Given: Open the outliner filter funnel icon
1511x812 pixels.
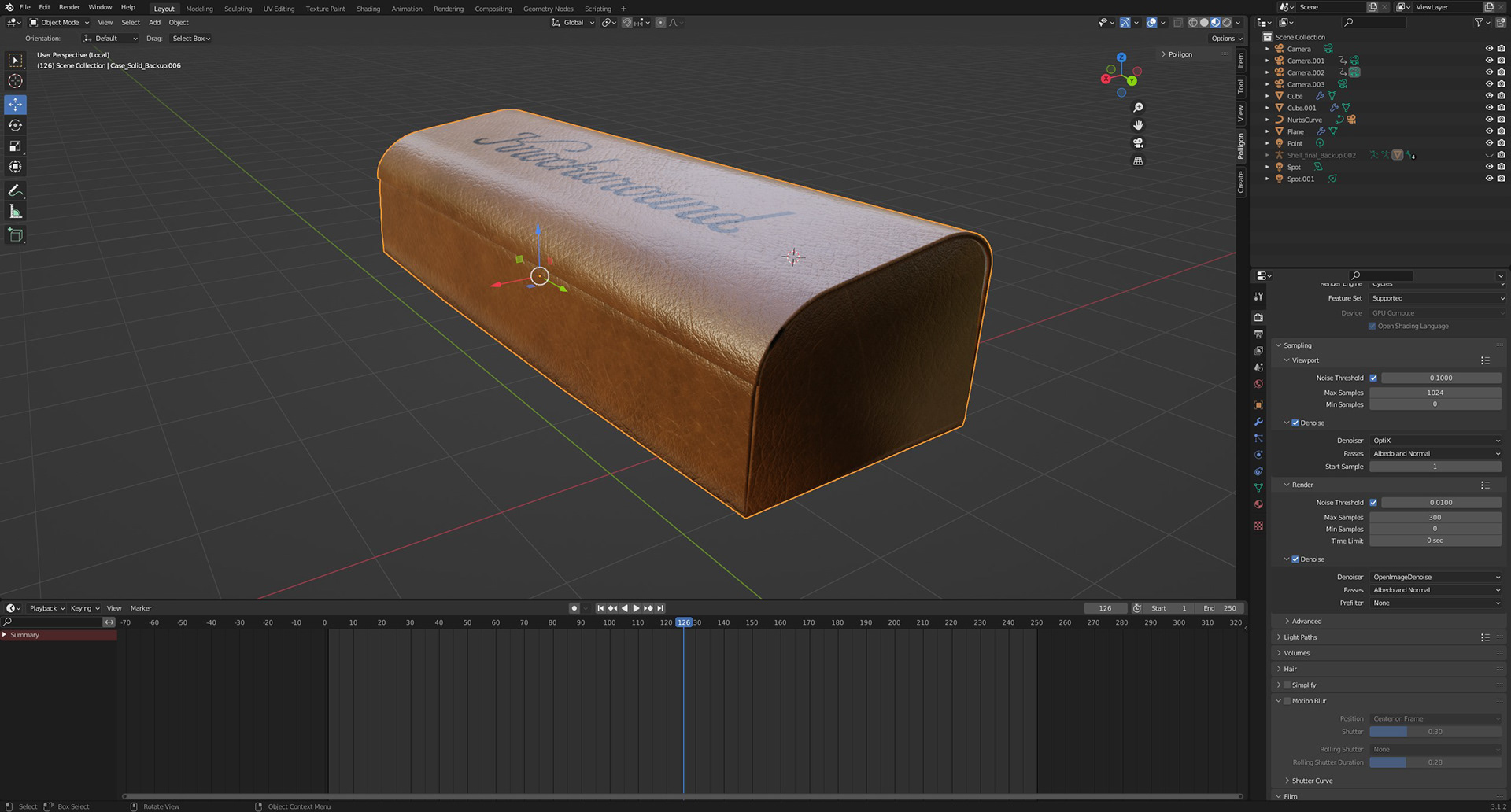Looking at the screenshot, I should [1479, 23].
